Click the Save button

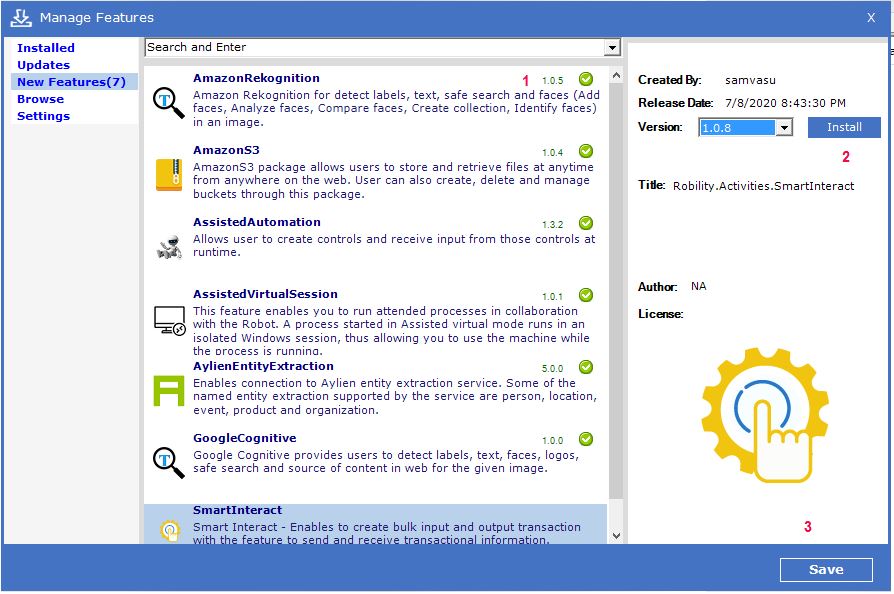tap(825, 569)
